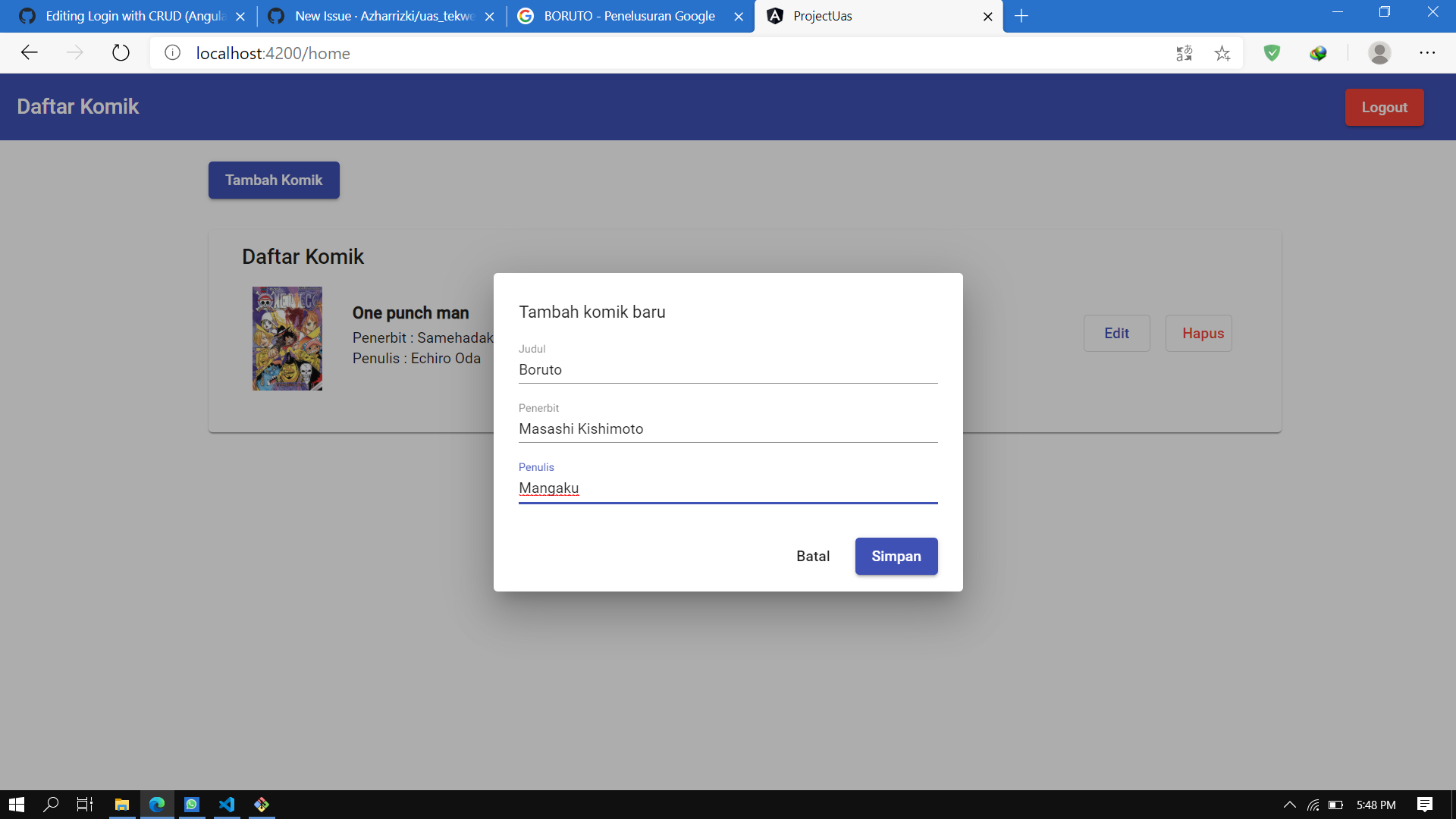Image resolution: width=1456 pixels, height=819 pixels.
Task: Reload the page with the refresh icon
Action: click(121, 53)
